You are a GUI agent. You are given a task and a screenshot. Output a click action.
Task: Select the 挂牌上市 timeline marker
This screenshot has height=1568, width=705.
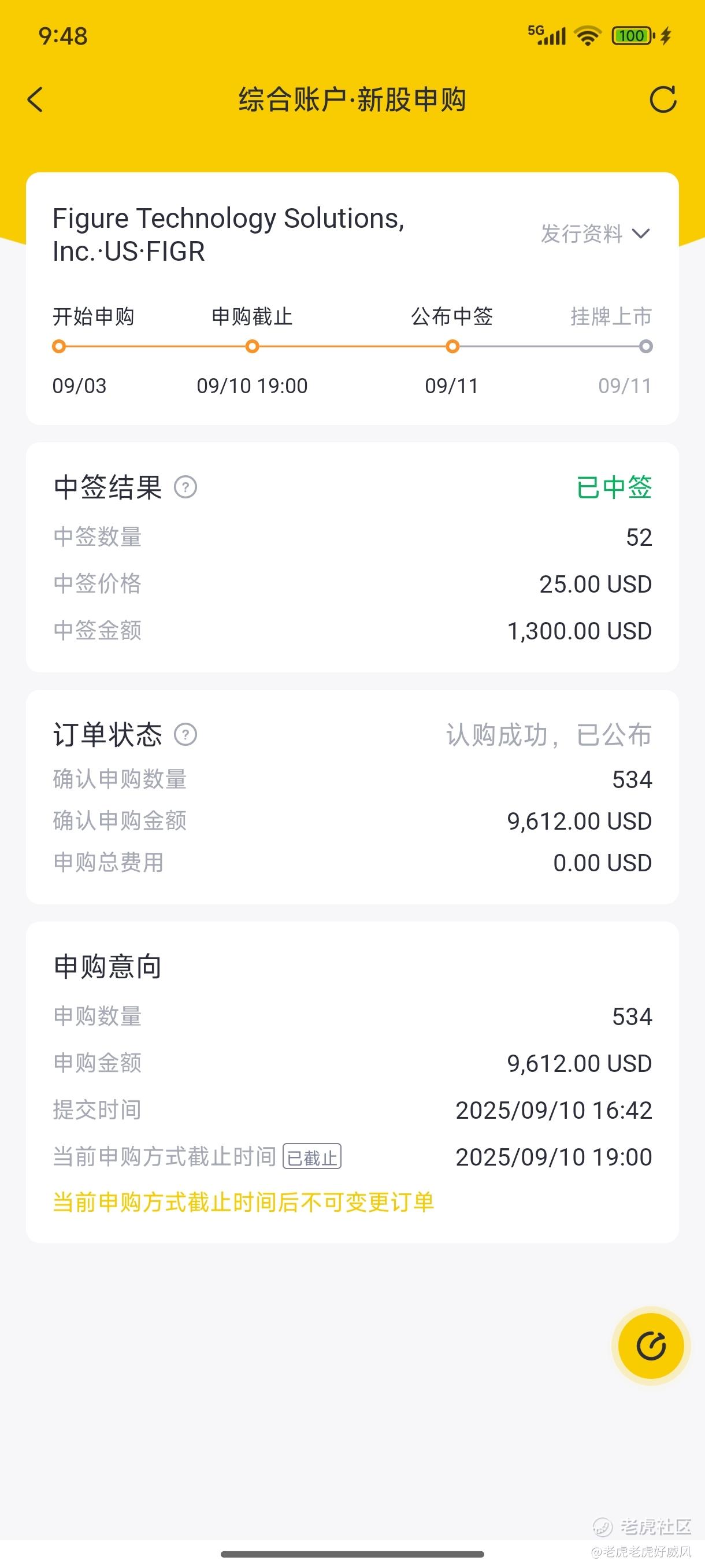(x=646, y=346)
